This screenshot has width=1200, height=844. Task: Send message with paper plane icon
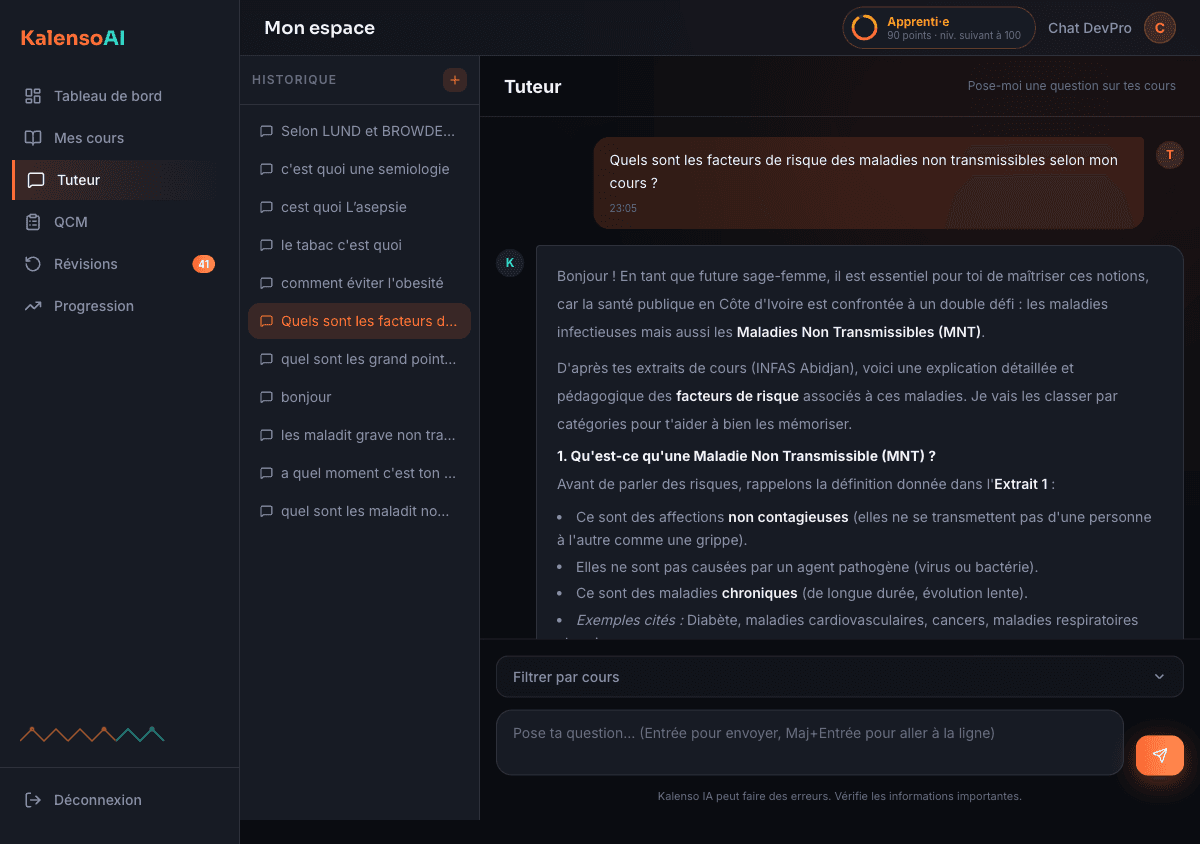(x=1160, y=756)
